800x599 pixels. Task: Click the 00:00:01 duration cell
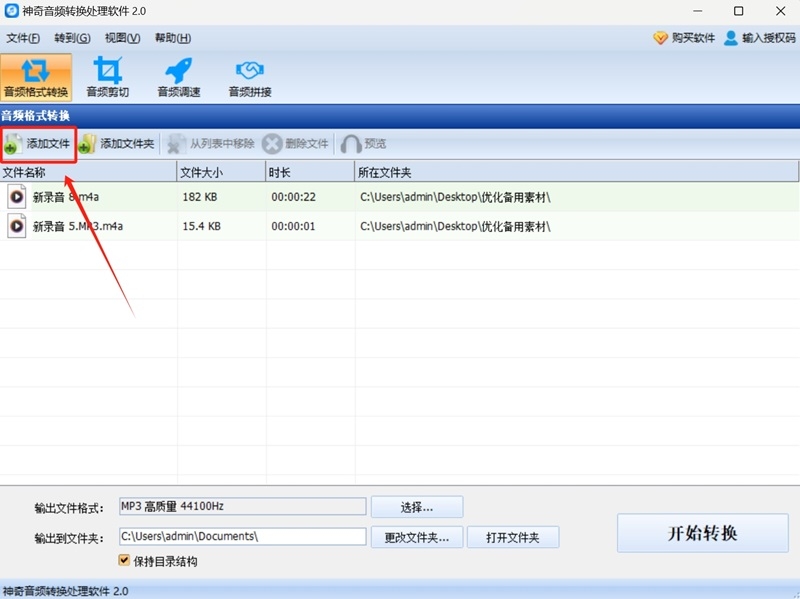pyautogui.click(x=293, y=226)
